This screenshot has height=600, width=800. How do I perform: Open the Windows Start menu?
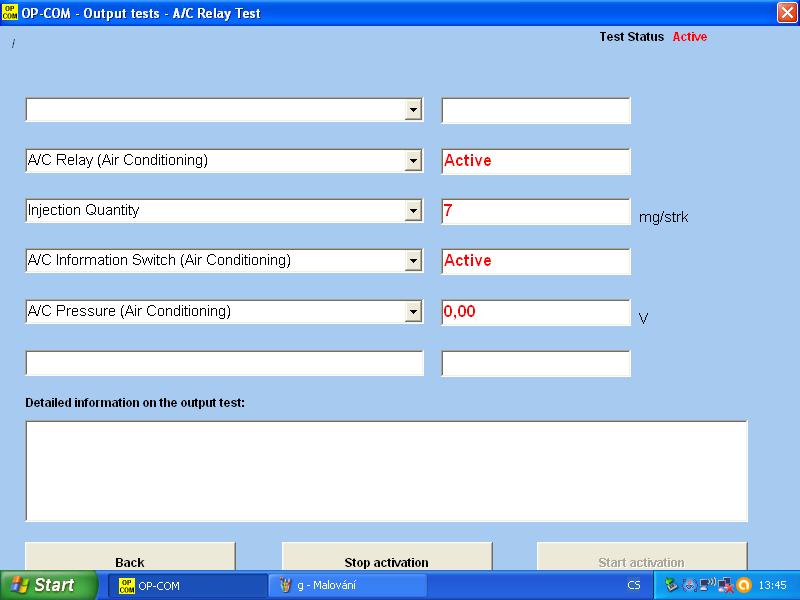[48, 585]
